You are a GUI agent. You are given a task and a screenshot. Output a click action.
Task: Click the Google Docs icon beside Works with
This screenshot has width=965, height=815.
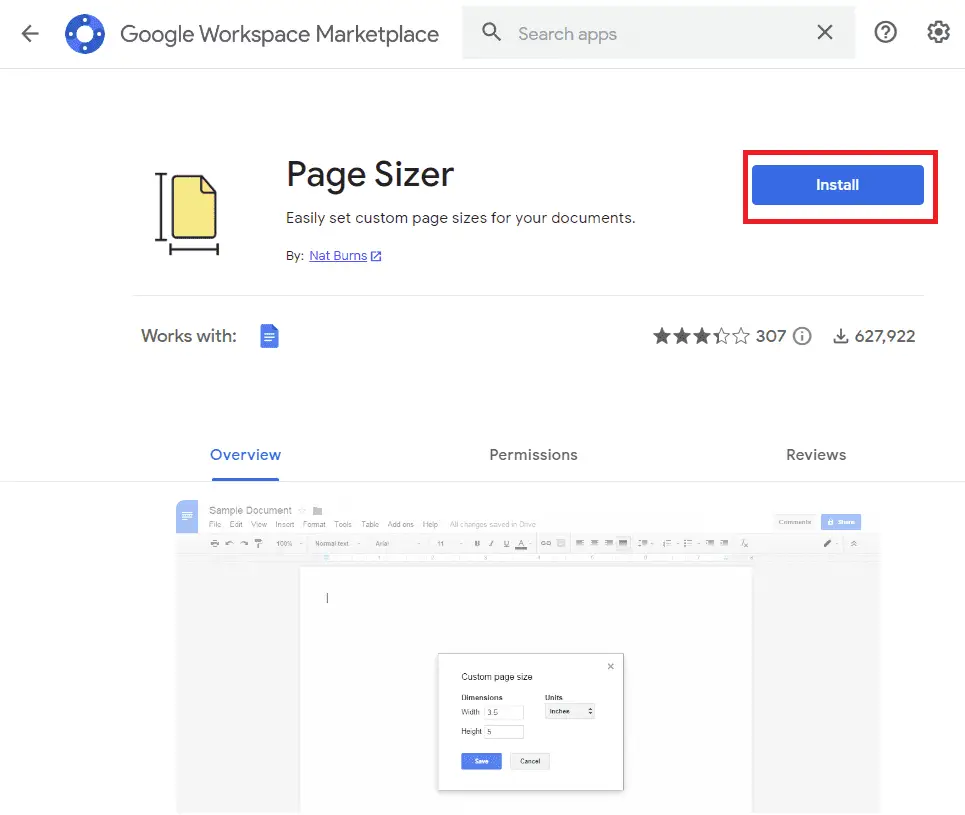click(x=269, y=336)
